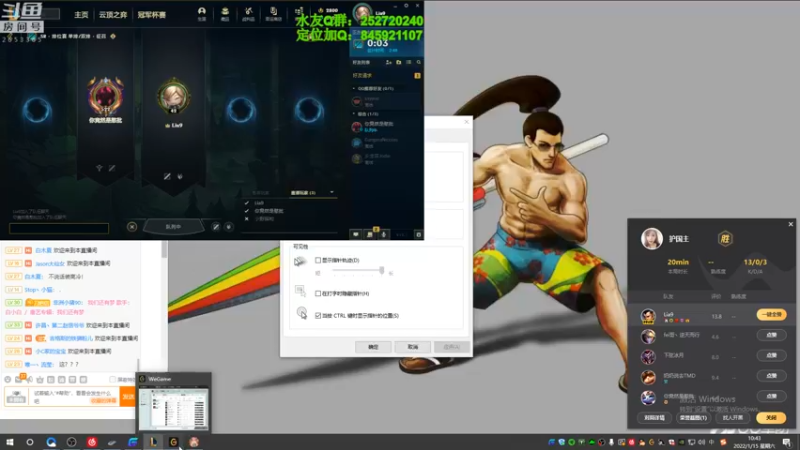Click the stream chat scrollbar
The width and height of the screenshot is (800, 450).
tap(164, 249)
